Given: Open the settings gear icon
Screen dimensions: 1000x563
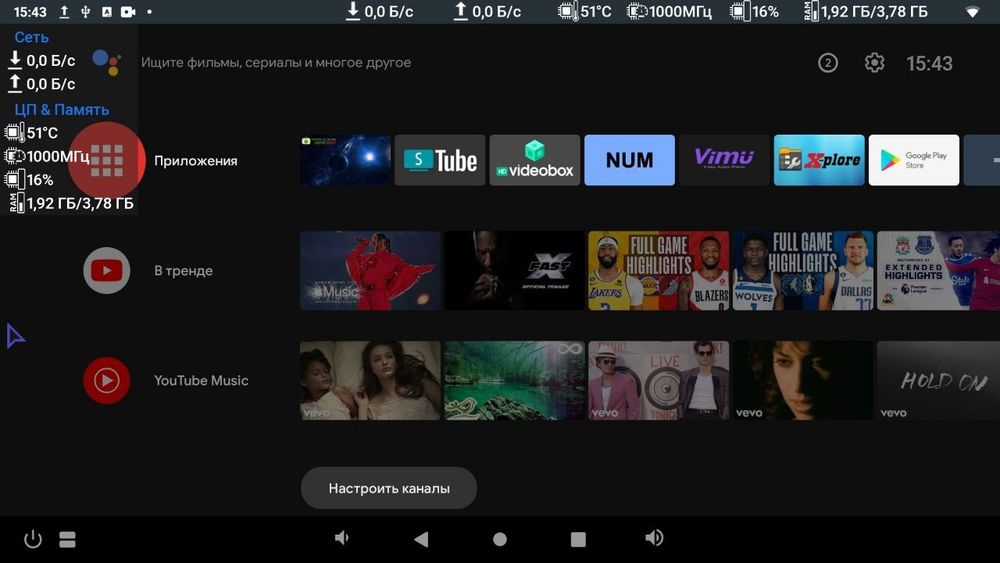Looking at the screenshot, I should coord(874,62).
